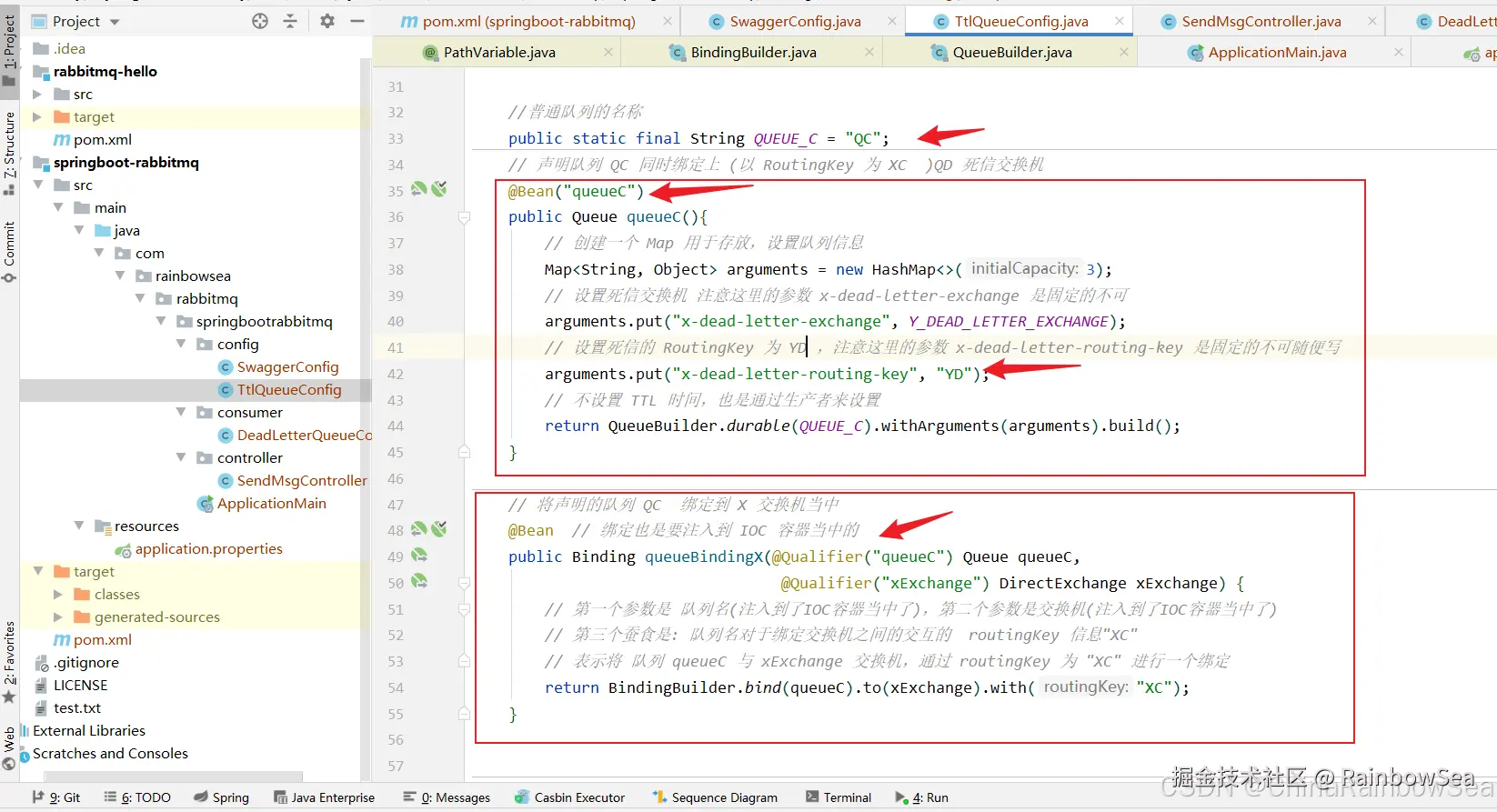Open PathVariable.java tab
The width and height of the screenshot is (1497, 812).
[499, 53]
